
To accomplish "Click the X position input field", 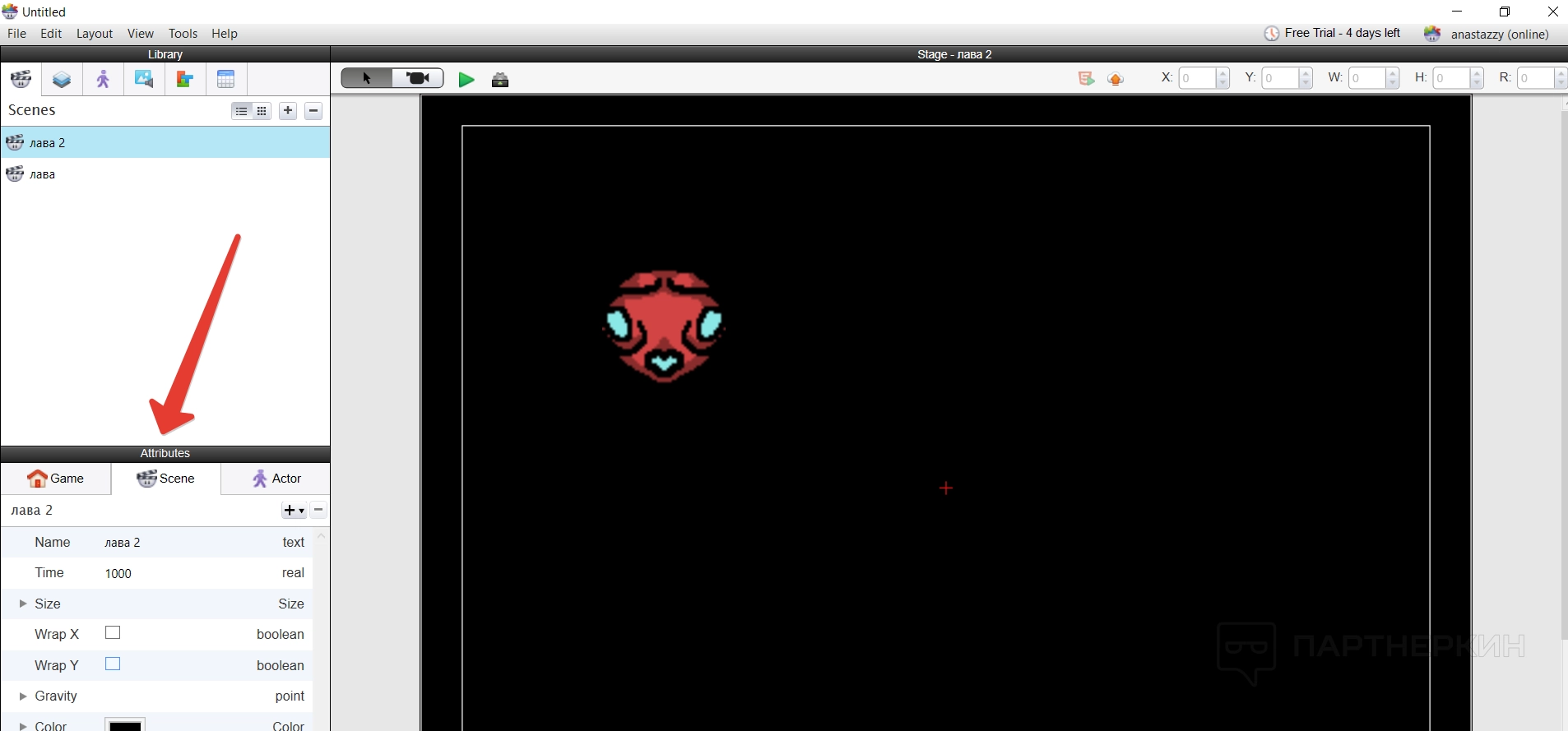I will [x=1197, y=78].
